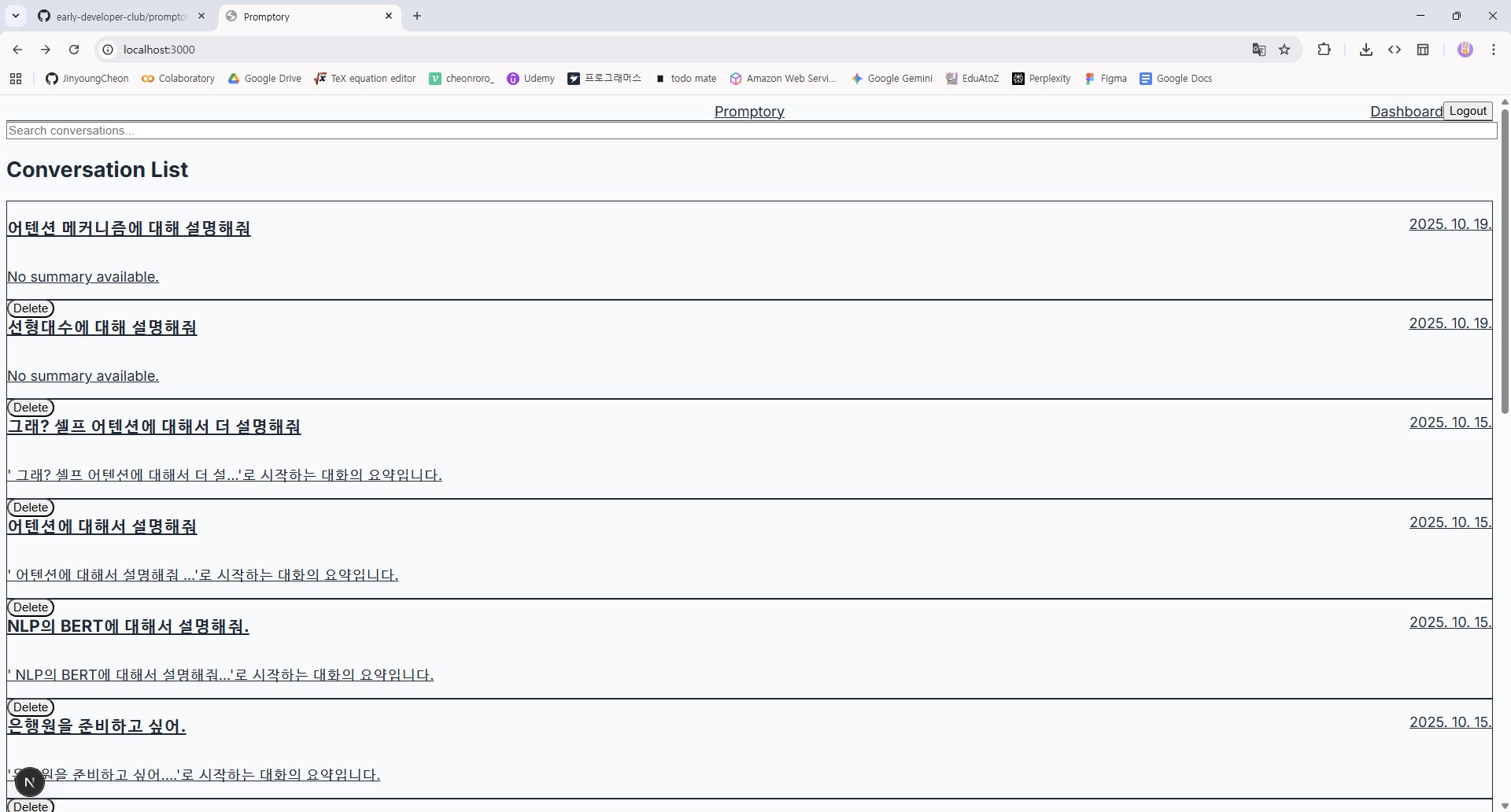Open Udemy bookmark

point(531,79)
